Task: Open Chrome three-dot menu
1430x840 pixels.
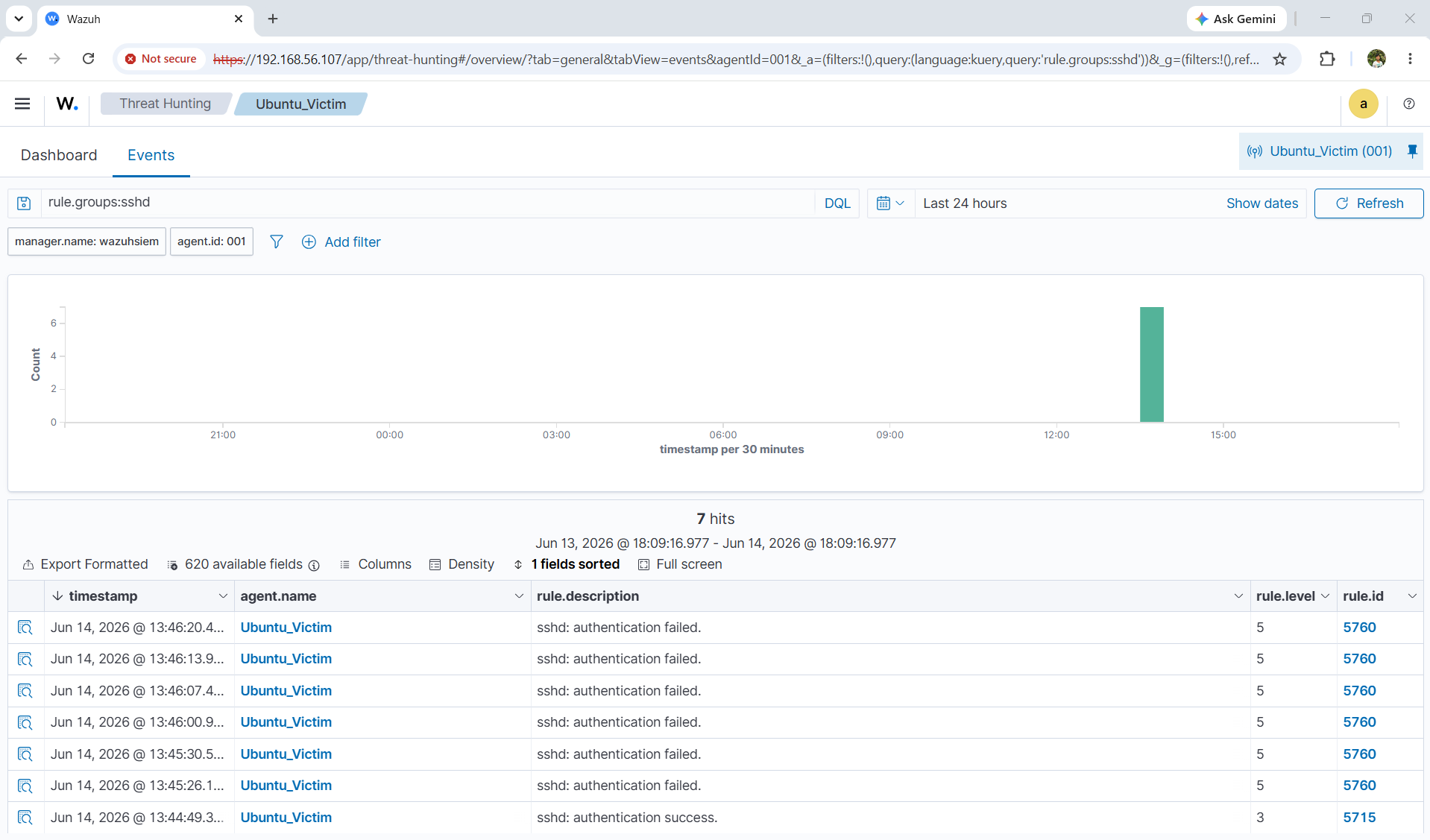Action: pyautogui.click(x=1410, y=59)
